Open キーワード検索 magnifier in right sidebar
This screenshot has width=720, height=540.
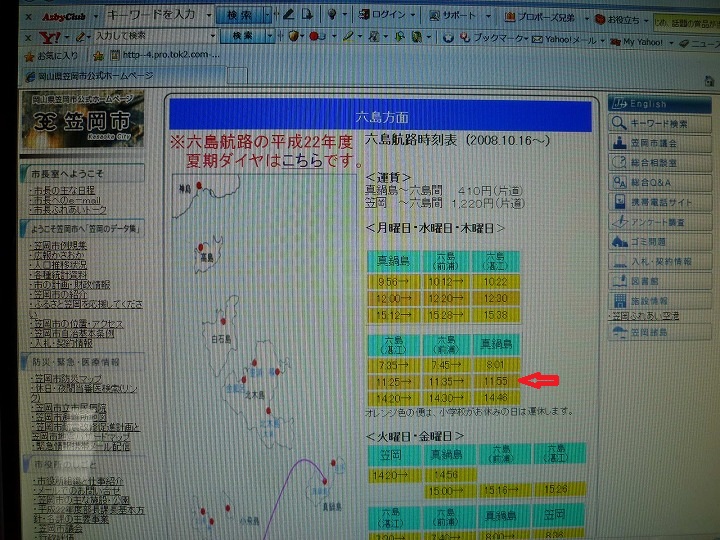tap(619, 123)
